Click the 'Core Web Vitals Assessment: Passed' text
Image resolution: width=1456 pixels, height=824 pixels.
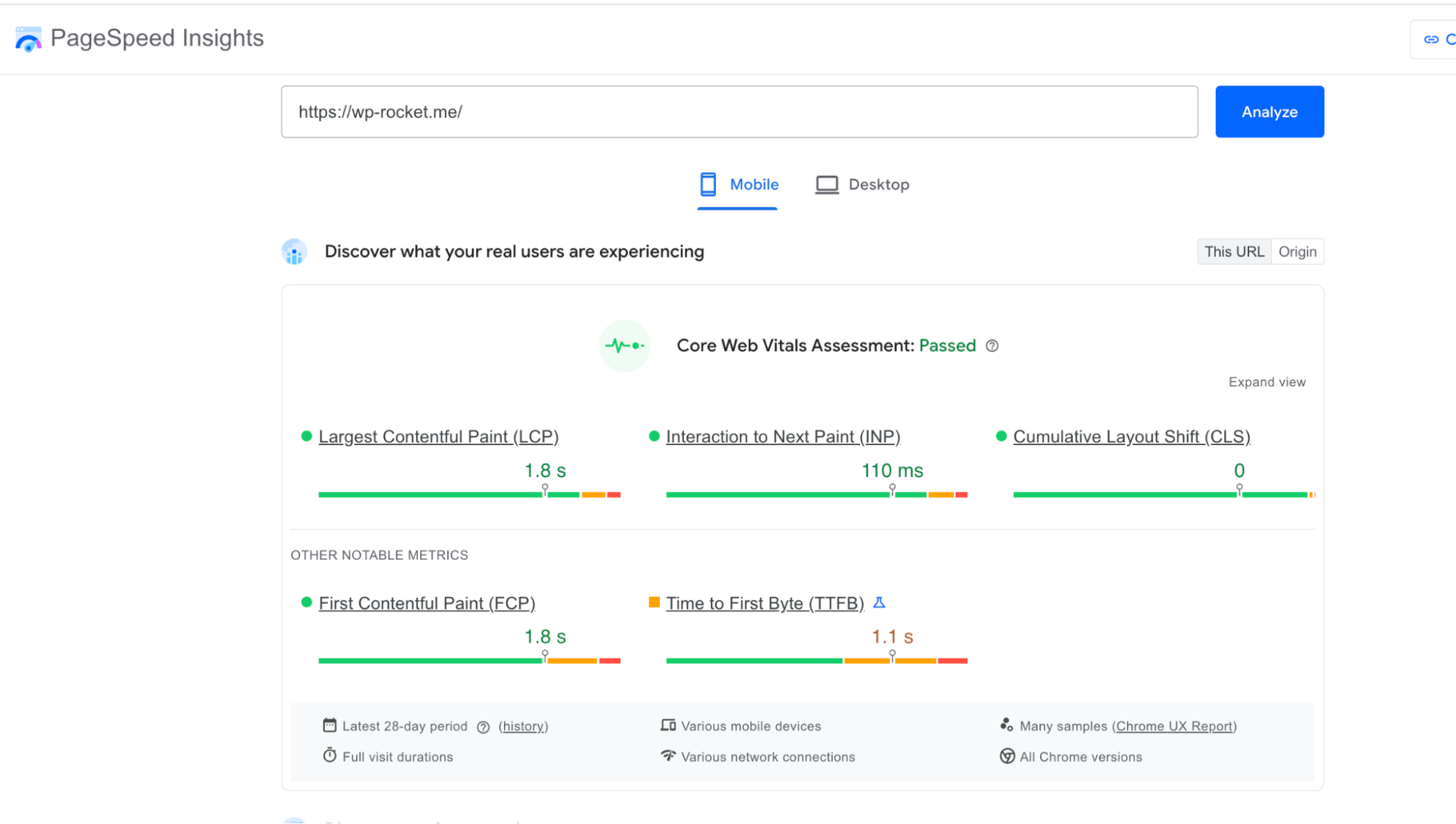[826, 346]
